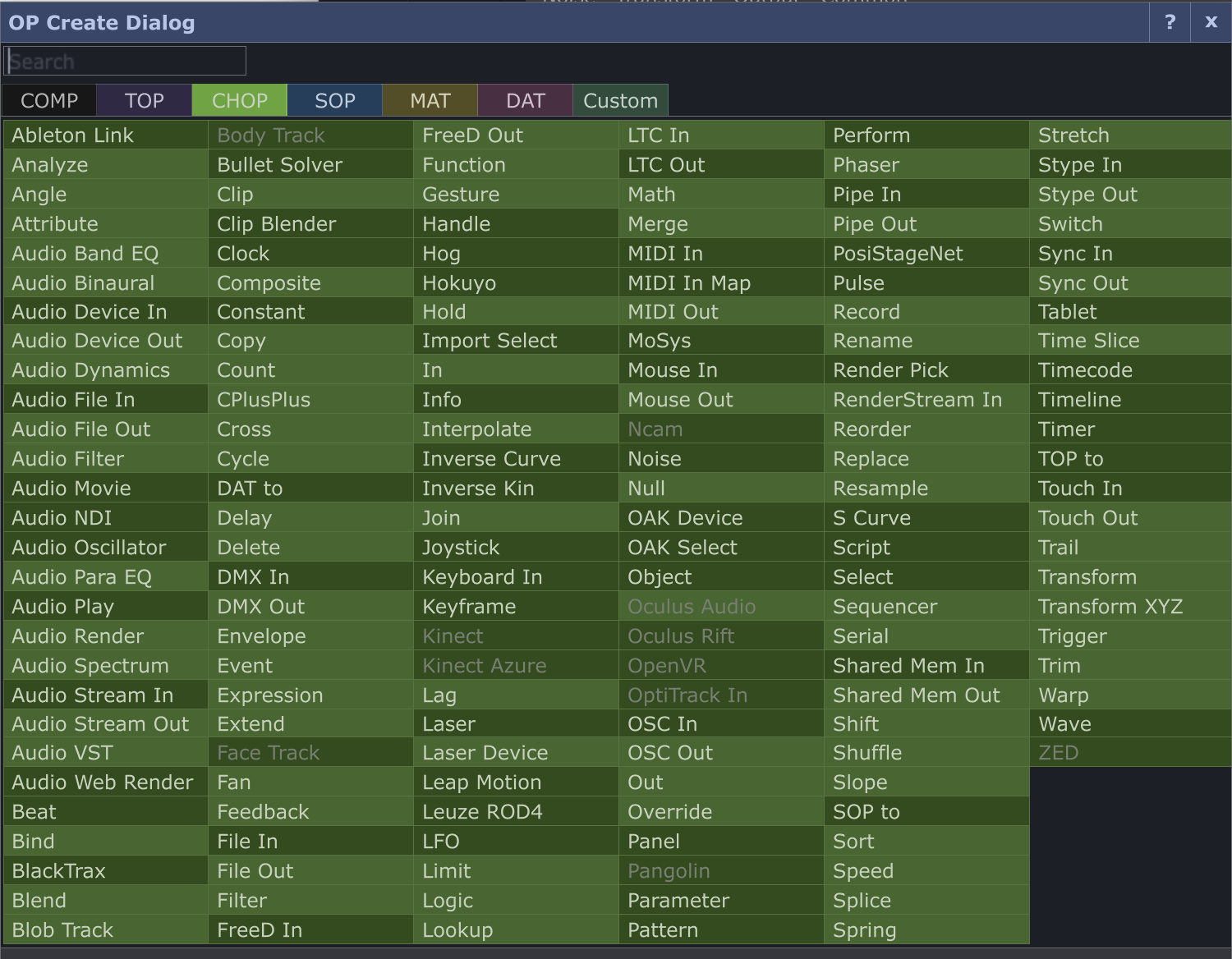Add the Filter operator
This screenshot has height=959, width=1232.
(310, 901)
